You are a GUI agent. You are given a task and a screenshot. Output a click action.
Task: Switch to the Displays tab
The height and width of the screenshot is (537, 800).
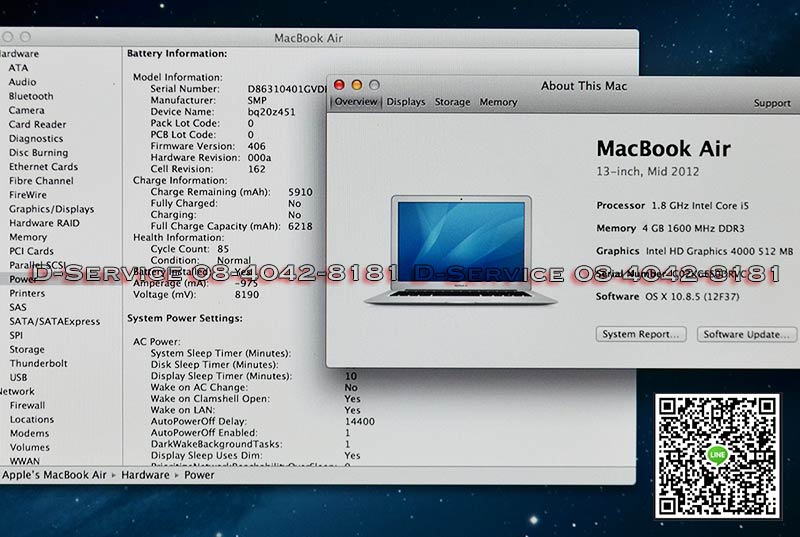[x=406, y=102]
